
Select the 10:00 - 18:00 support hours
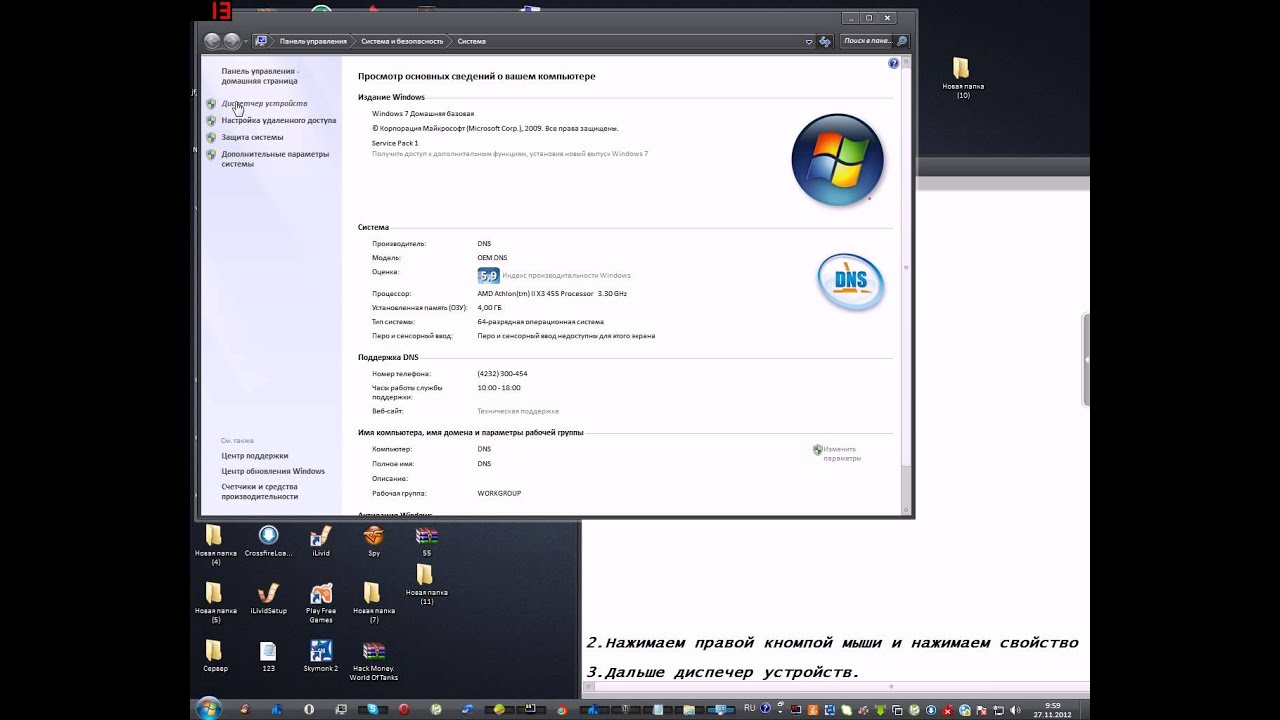[x=499, y=388]
